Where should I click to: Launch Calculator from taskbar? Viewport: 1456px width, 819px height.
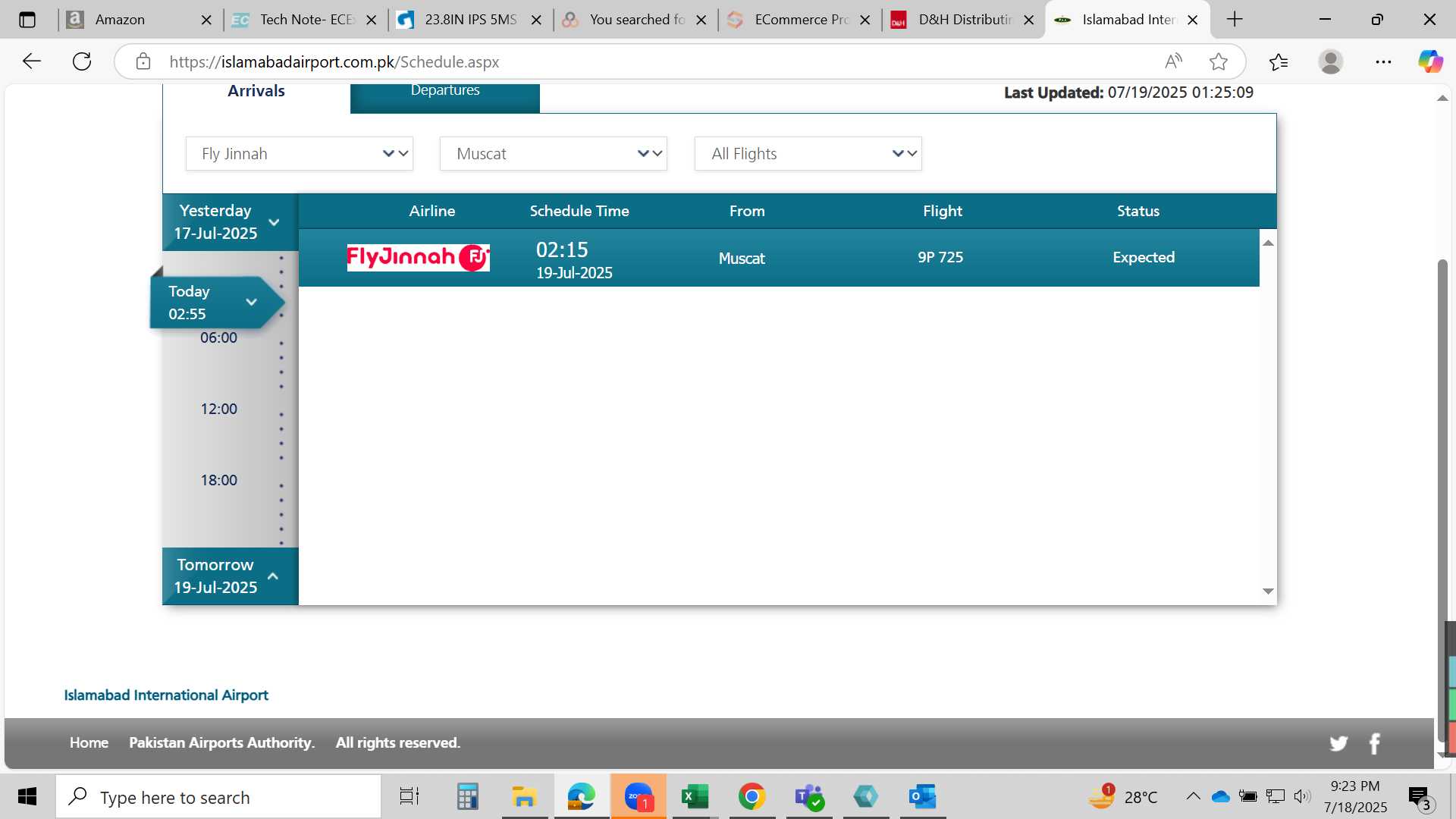click(x=467, y=797)
